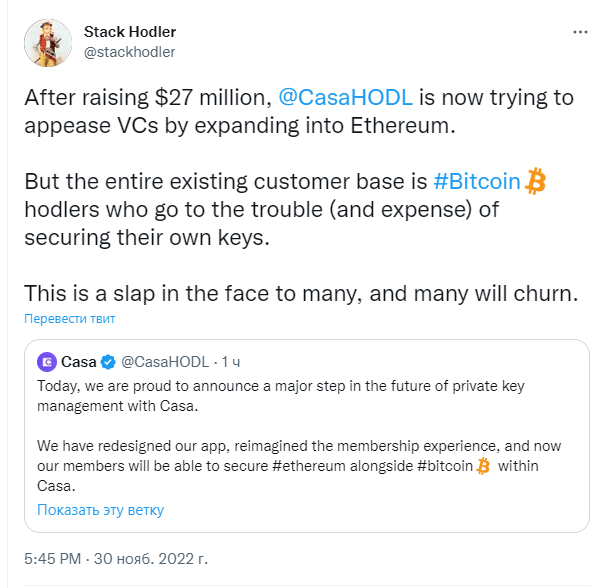Viewport: 606px width, 588px height.
Task: Click the Bitcoin emoji after #Bitcoin
Action: (535, 181)
